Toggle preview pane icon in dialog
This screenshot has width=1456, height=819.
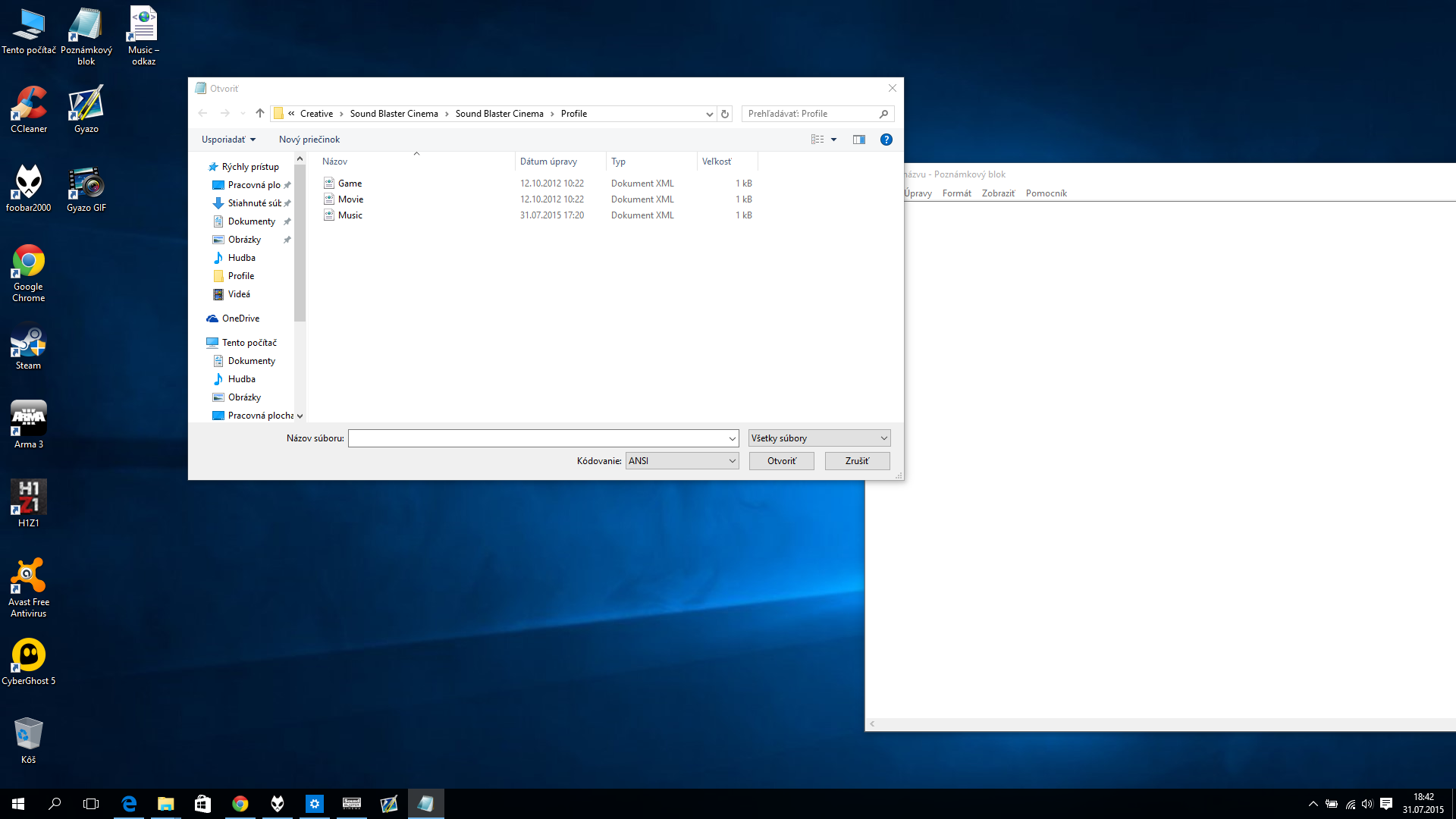coord(858,139)
